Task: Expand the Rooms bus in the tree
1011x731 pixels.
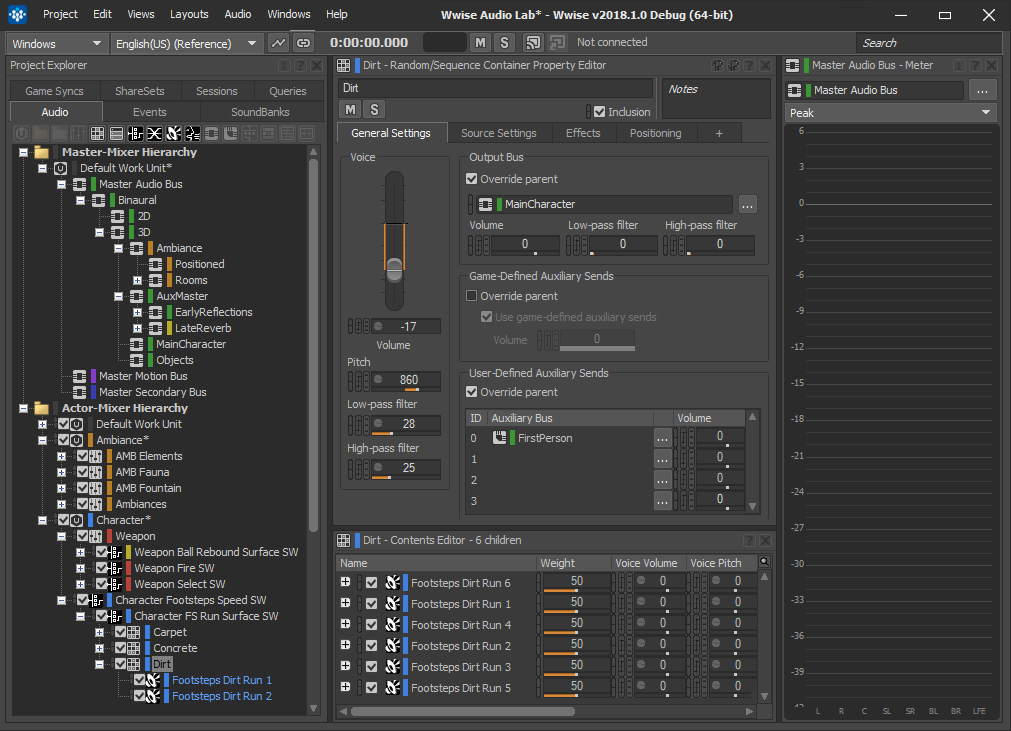Action: [137, 280]
